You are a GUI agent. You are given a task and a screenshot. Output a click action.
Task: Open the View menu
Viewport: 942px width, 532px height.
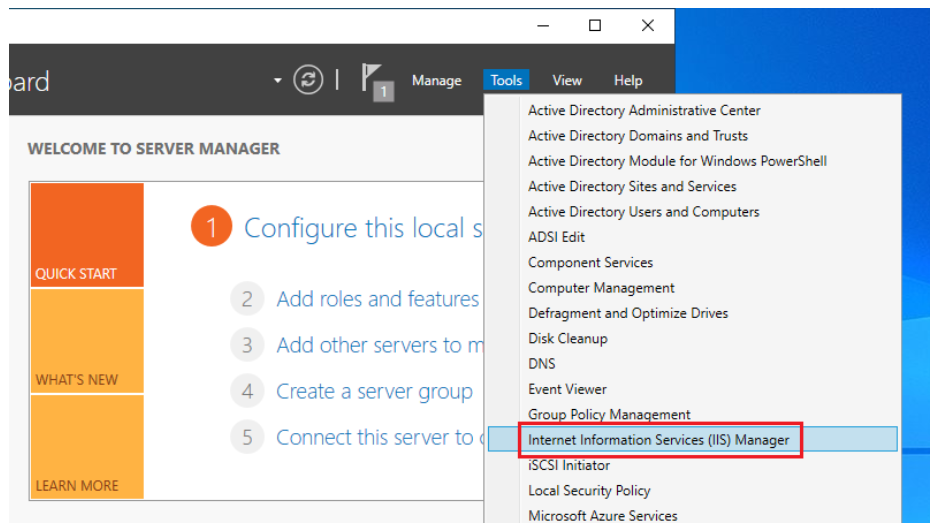pyautogui.click(x=567, y=81)
